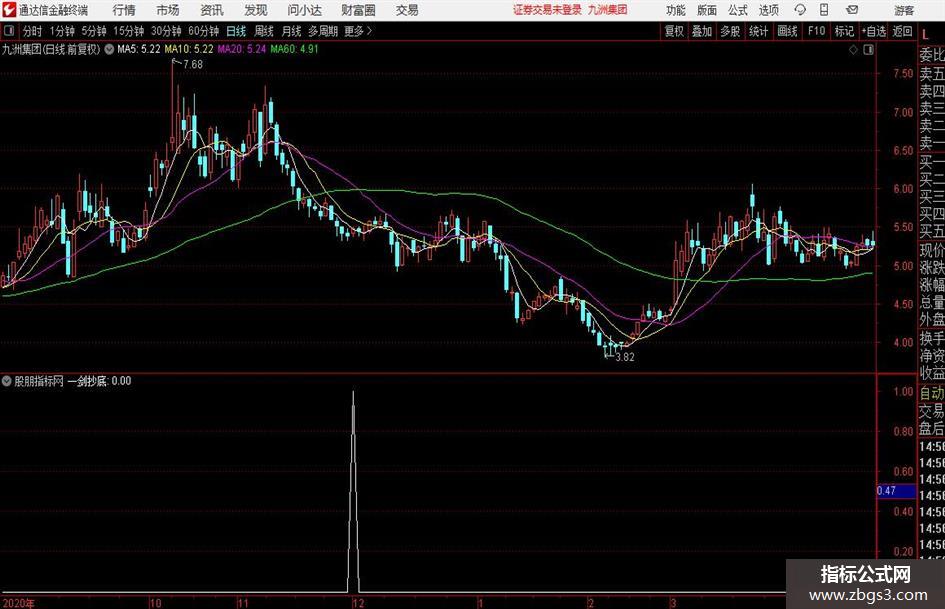This screenshot has height=609, width=945.
Task: Click the MA20: 5.24 indicator value
Action: click(242, 49)
